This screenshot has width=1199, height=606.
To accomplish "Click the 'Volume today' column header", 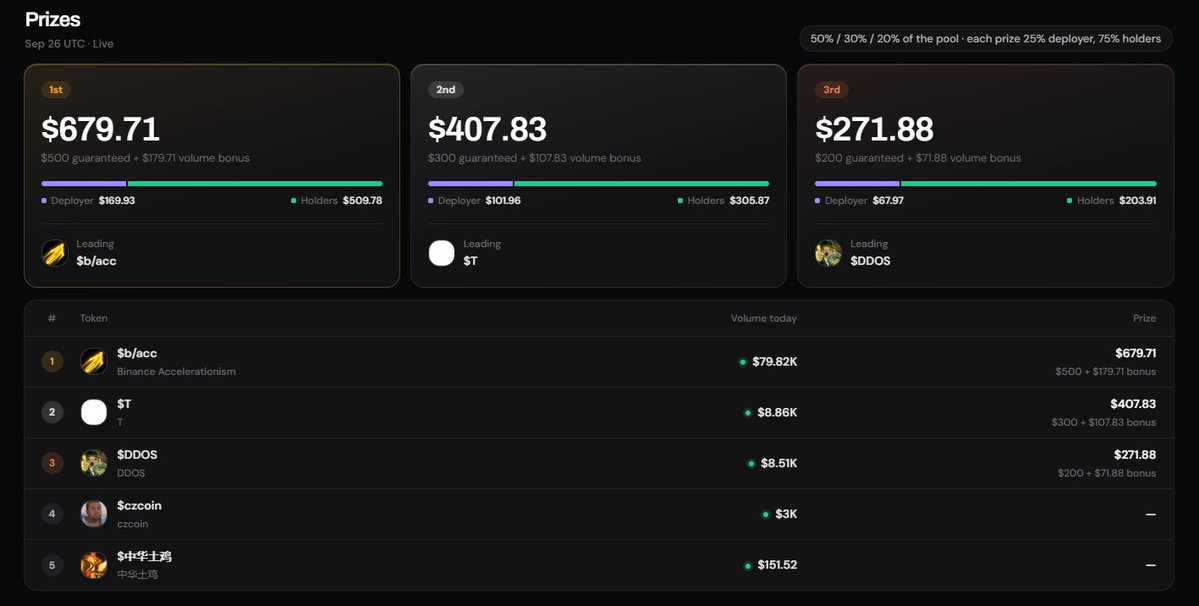I will [764, 318].
